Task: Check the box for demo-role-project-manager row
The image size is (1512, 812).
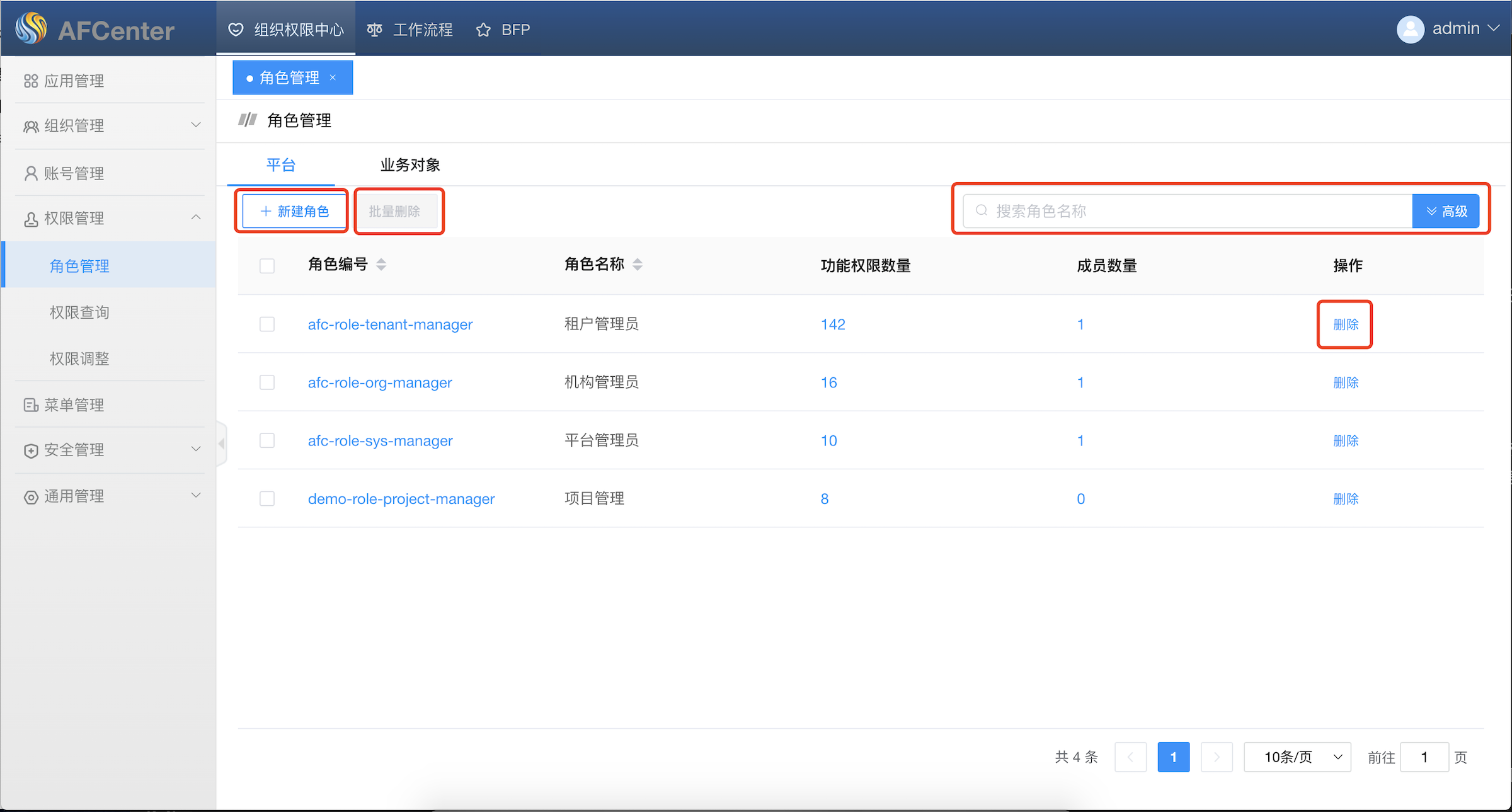Action: pos(267,499)
